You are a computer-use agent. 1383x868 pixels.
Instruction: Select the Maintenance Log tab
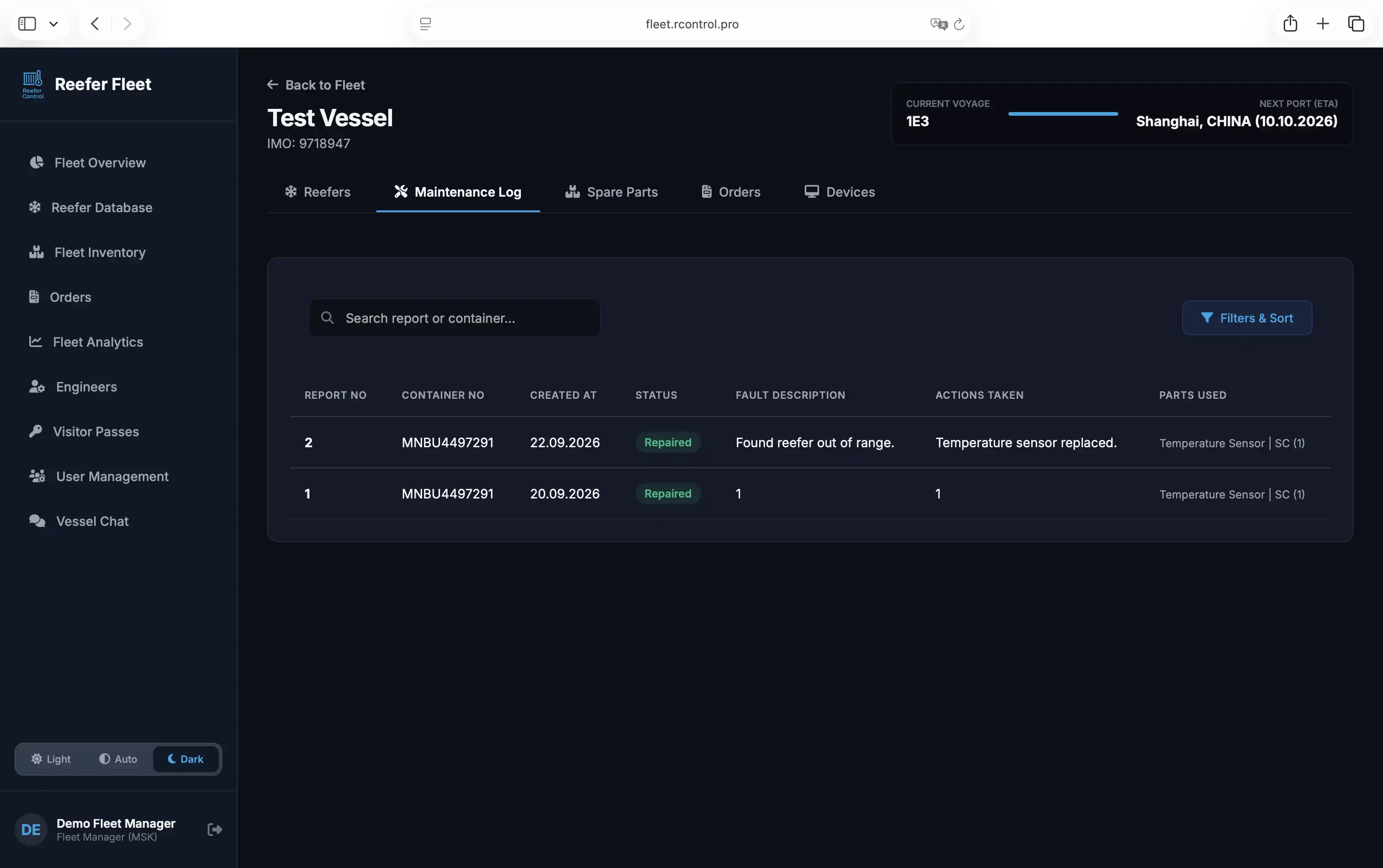[457, 192]
